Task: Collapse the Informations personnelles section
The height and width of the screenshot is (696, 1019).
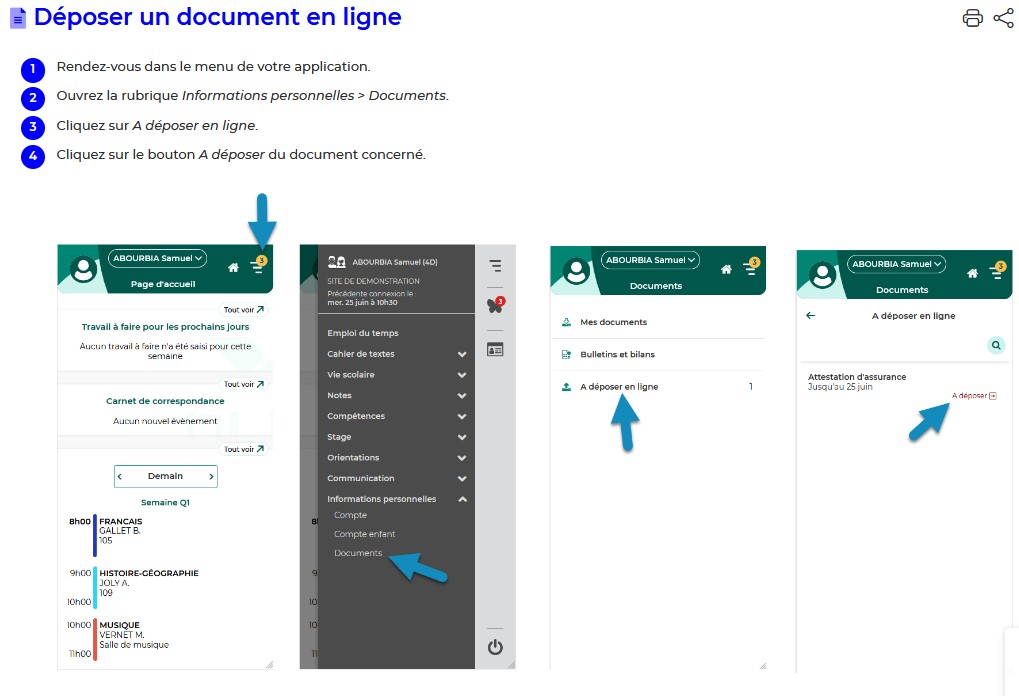Action: [x=461, y=499]
